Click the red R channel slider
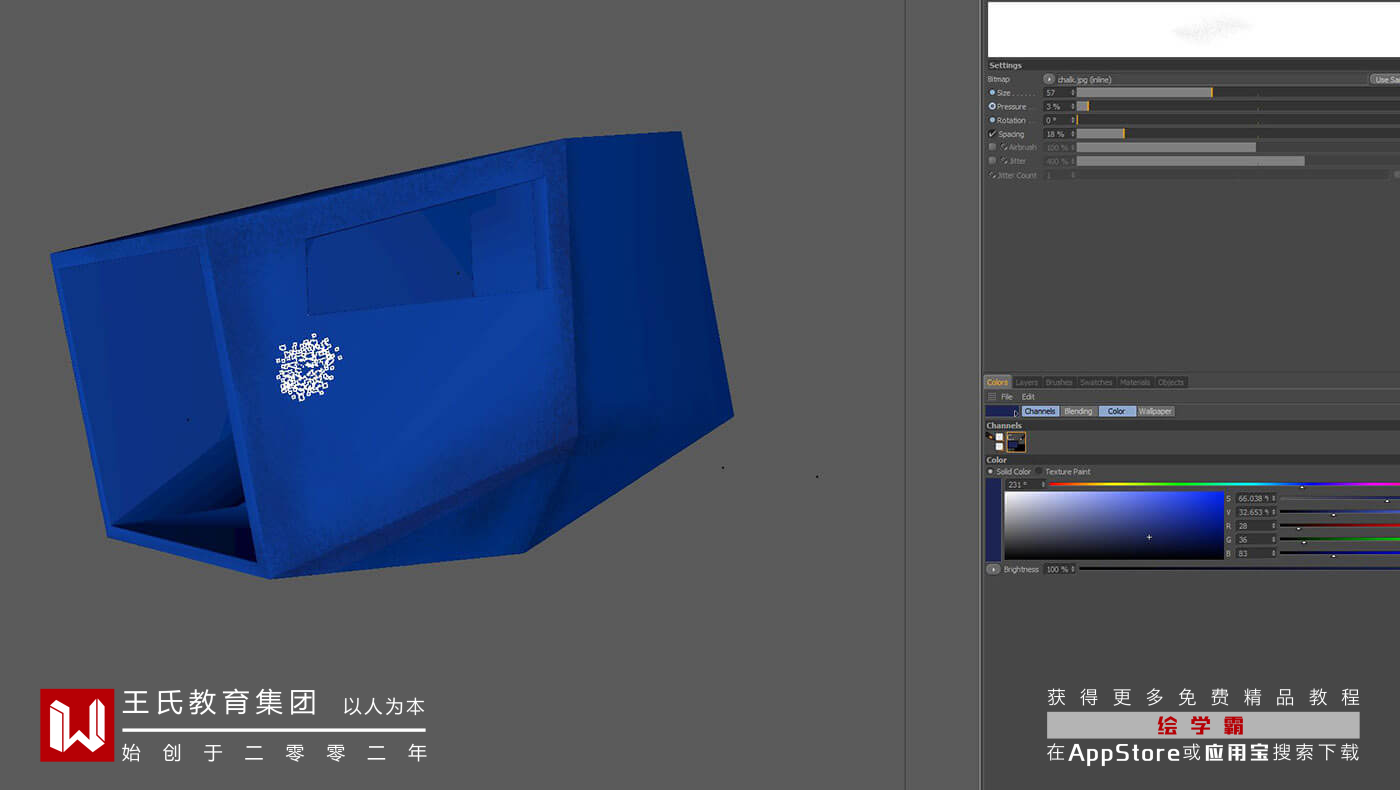 click(x=1340, y=526)
